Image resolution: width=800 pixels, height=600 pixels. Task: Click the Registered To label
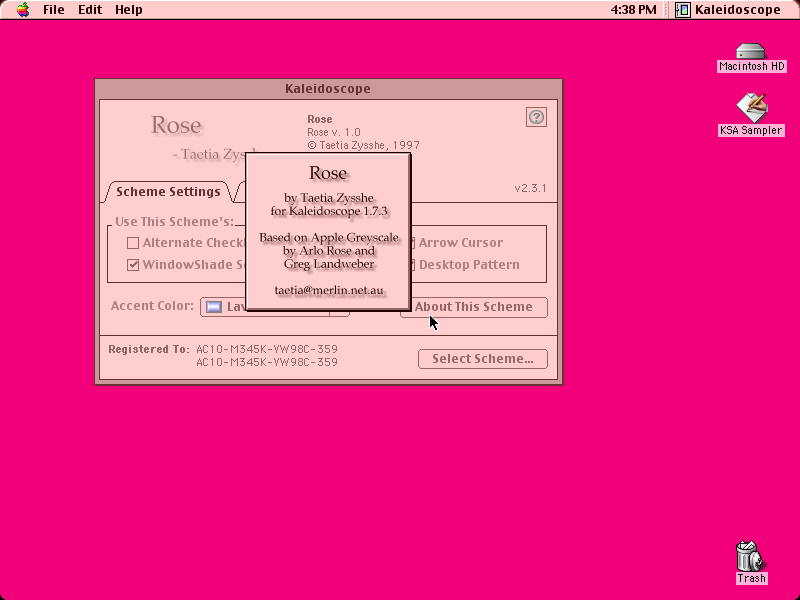pos(148,349)
